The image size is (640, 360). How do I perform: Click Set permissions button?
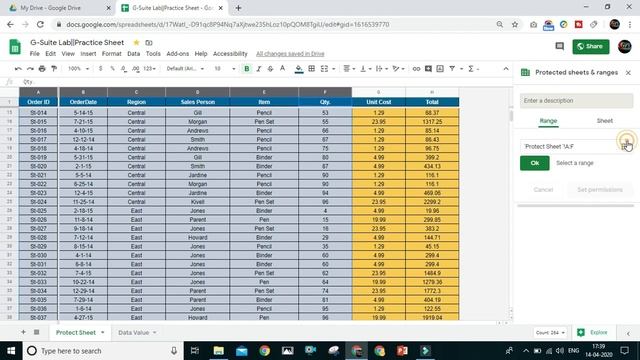pos(600,190)
